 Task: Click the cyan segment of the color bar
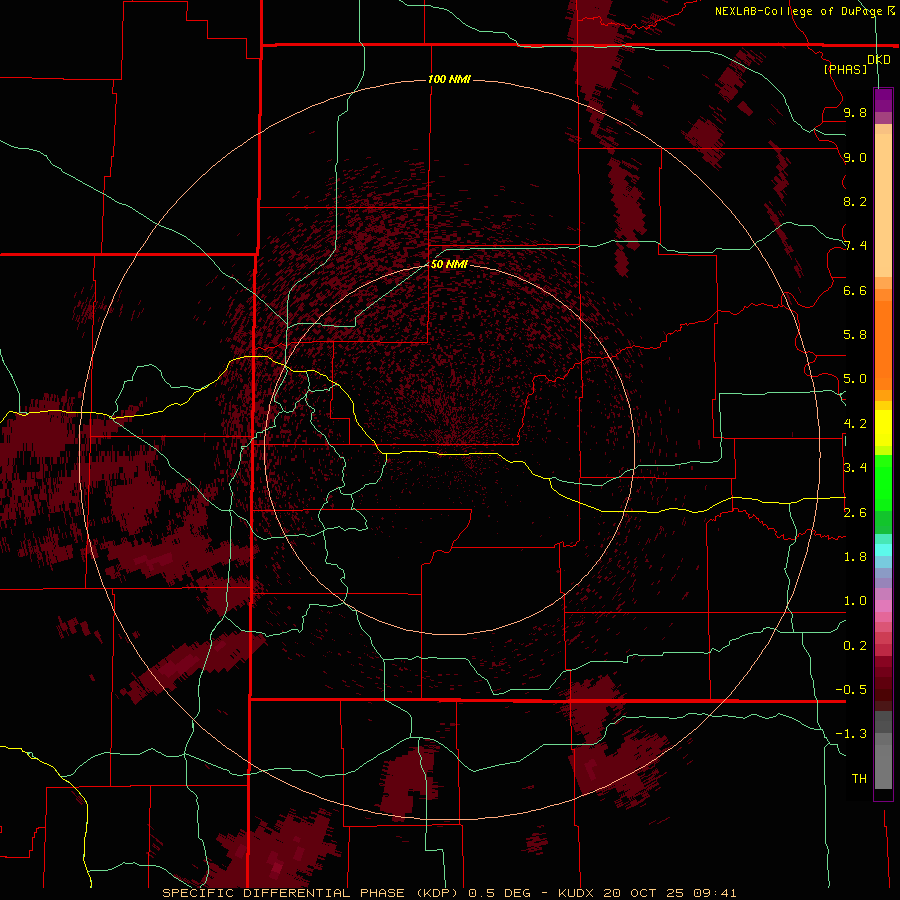883,550
